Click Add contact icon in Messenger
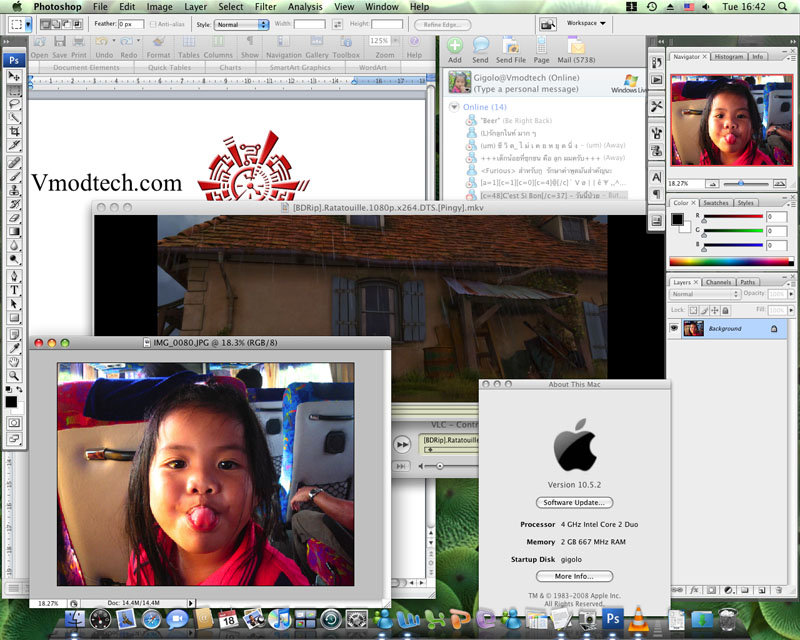 coord(455,50)
